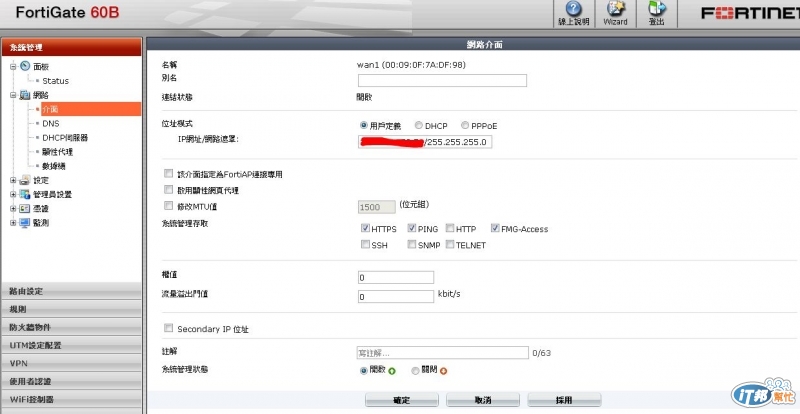Screen dimensions: 800x414
Task: Launch the Wizard icon
Action: pyautogui.click(x=615, y=9)
